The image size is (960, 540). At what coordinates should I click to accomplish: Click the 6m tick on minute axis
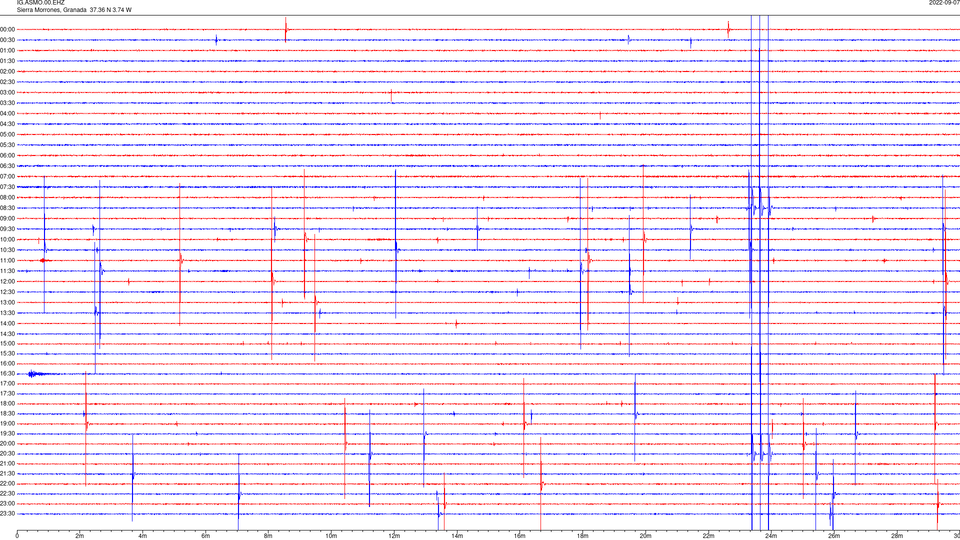pyautogui.click(x=206, y=536)
